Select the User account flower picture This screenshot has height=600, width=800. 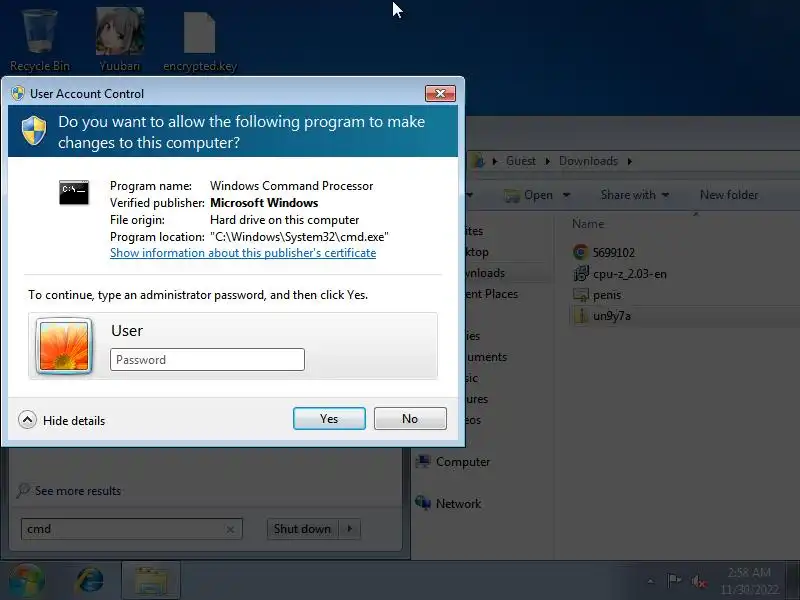[64, 346]
